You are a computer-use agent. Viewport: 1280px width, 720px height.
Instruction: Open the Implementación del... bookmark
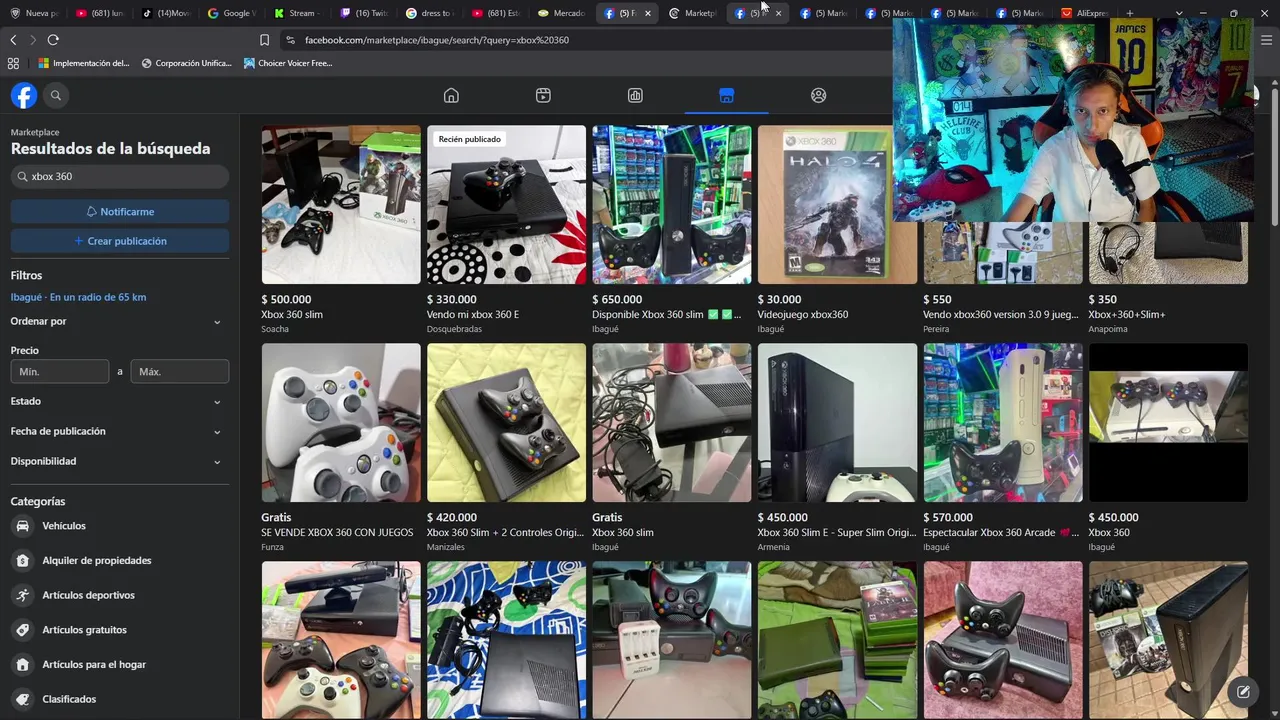tap(84, 63)
